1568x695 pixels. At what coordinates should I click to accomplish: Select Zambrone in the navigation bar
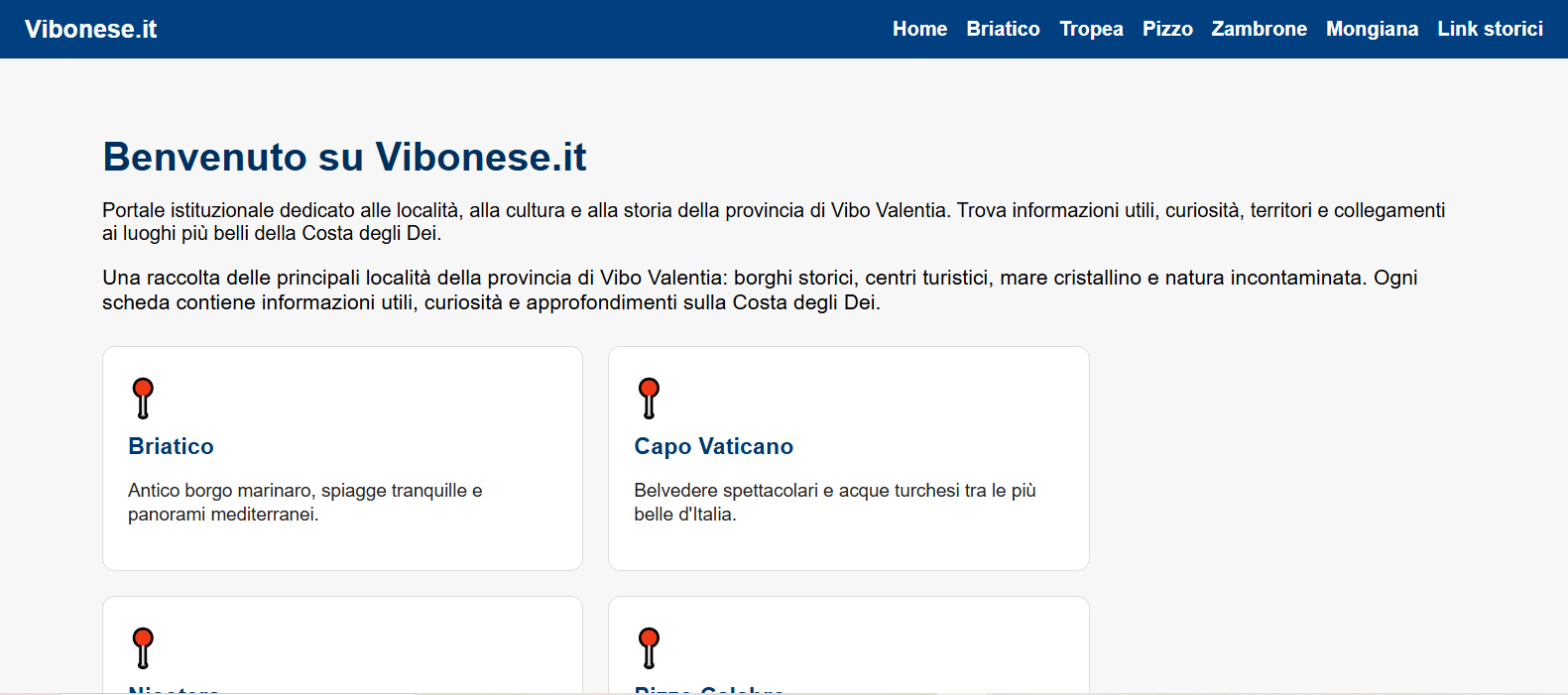tap(1259, 29)
